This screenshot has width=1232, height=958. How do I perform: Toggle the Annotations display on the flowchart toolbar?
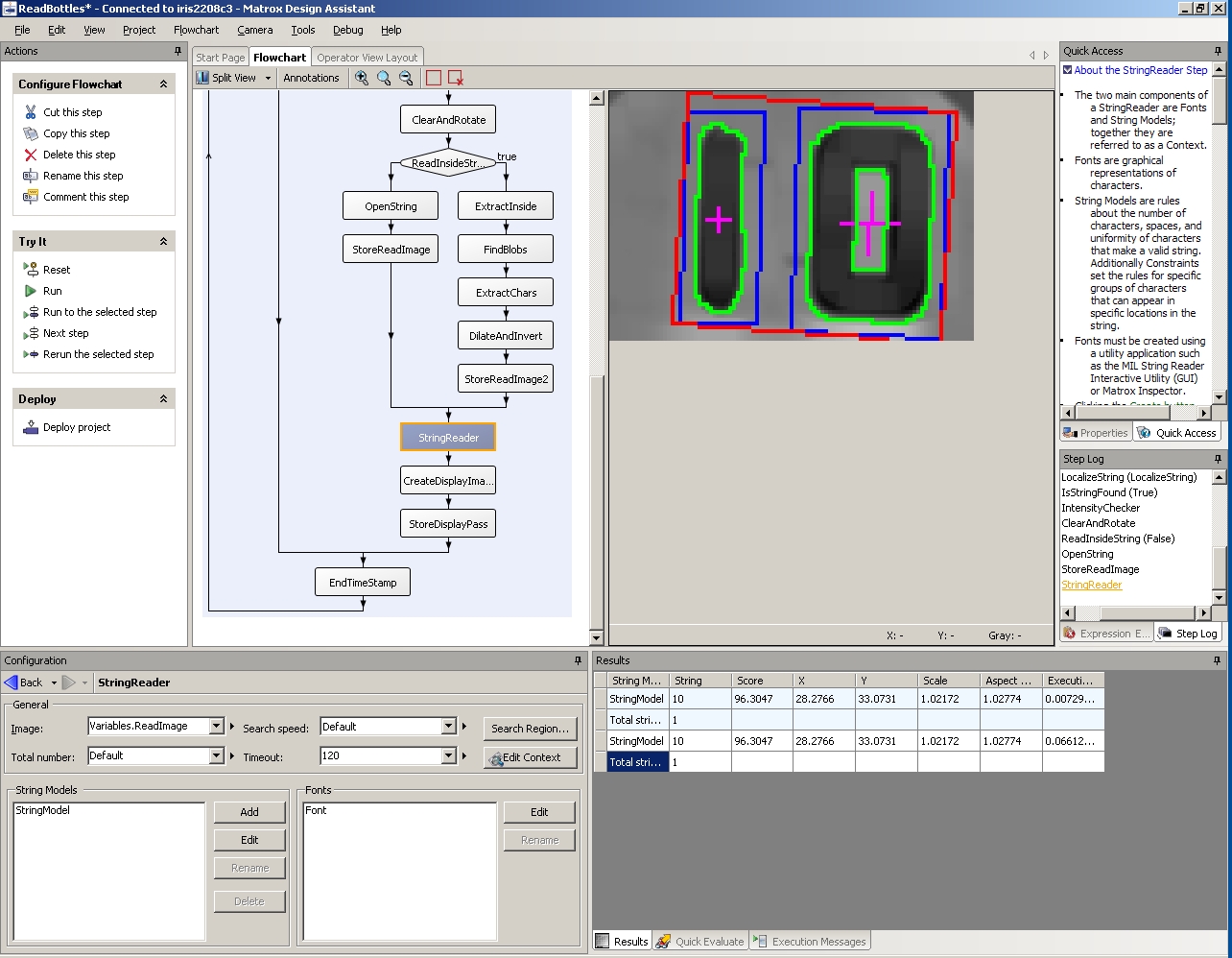click(312, 78)
